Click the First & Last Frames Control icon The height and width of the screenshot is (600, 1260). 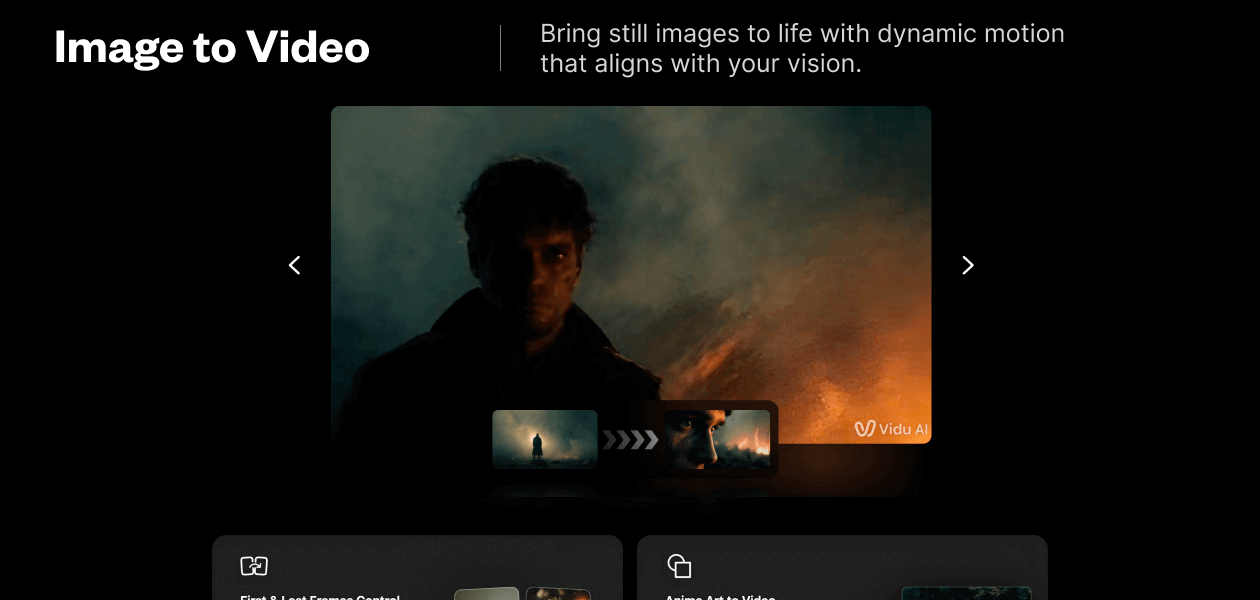[254, 566]
